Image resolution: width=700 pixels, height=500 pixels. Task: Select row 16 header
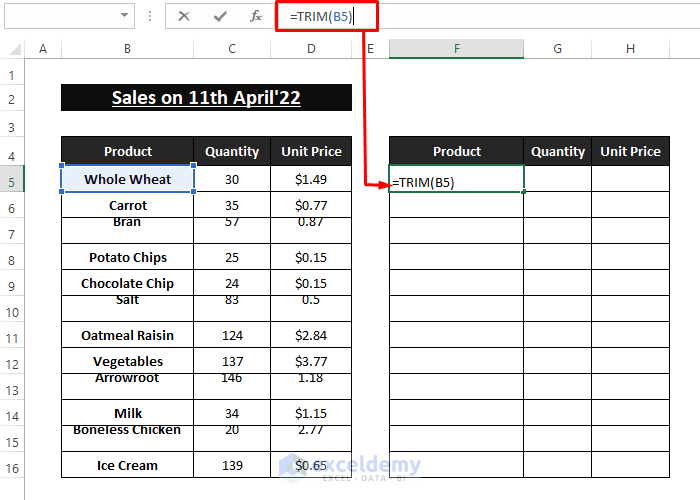tap(12, 466)
